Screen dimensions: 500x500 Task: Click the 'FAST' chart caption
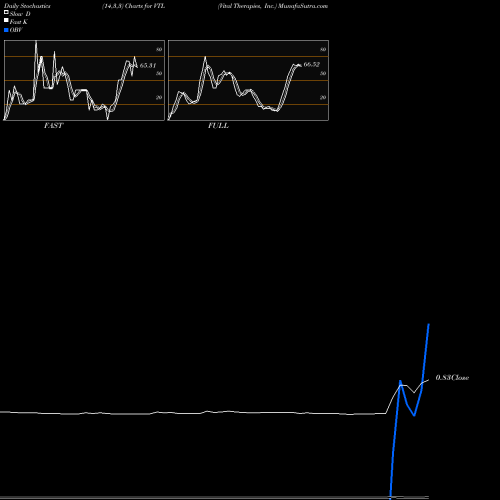(x=53, y=126)
